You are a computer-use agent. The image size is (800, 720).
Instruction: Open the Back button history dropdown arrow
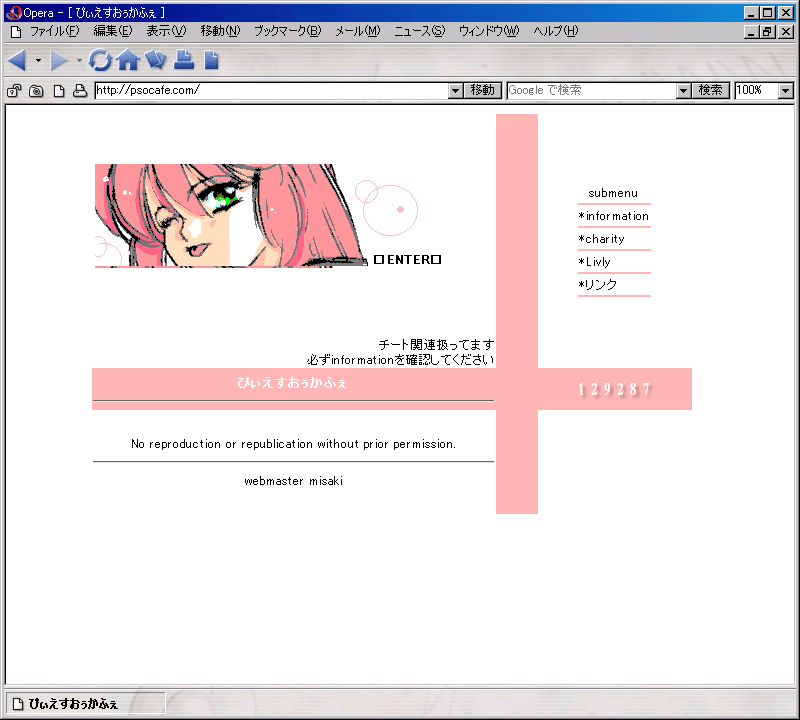(38, 60)
